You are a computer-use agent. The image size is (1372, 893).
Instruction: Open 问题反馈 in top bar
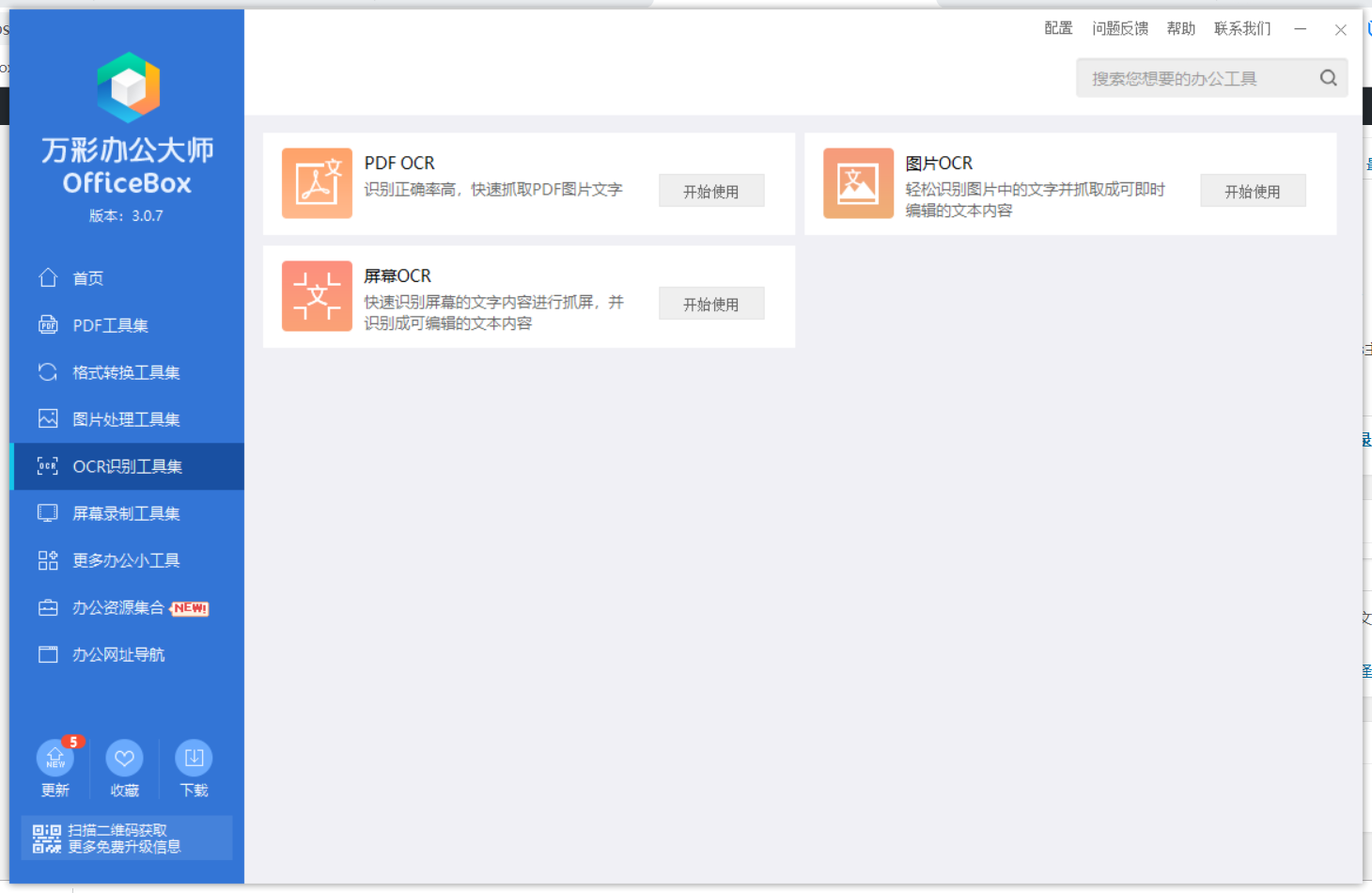[x=1120, y=28]
